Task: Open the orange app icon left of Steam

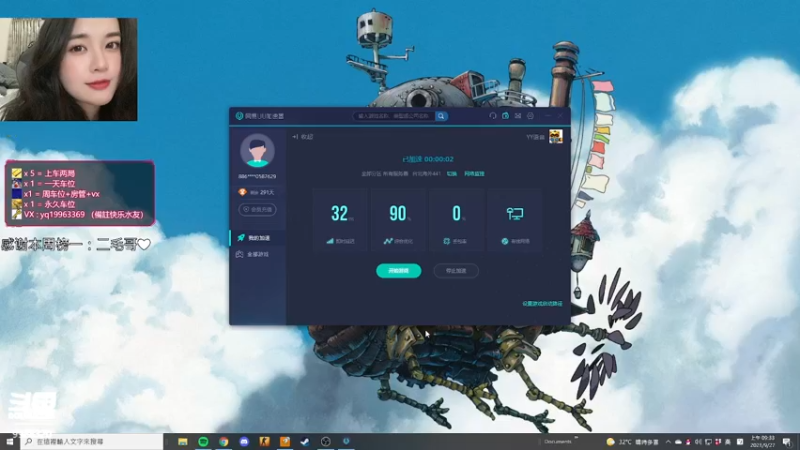Action: 285,441
